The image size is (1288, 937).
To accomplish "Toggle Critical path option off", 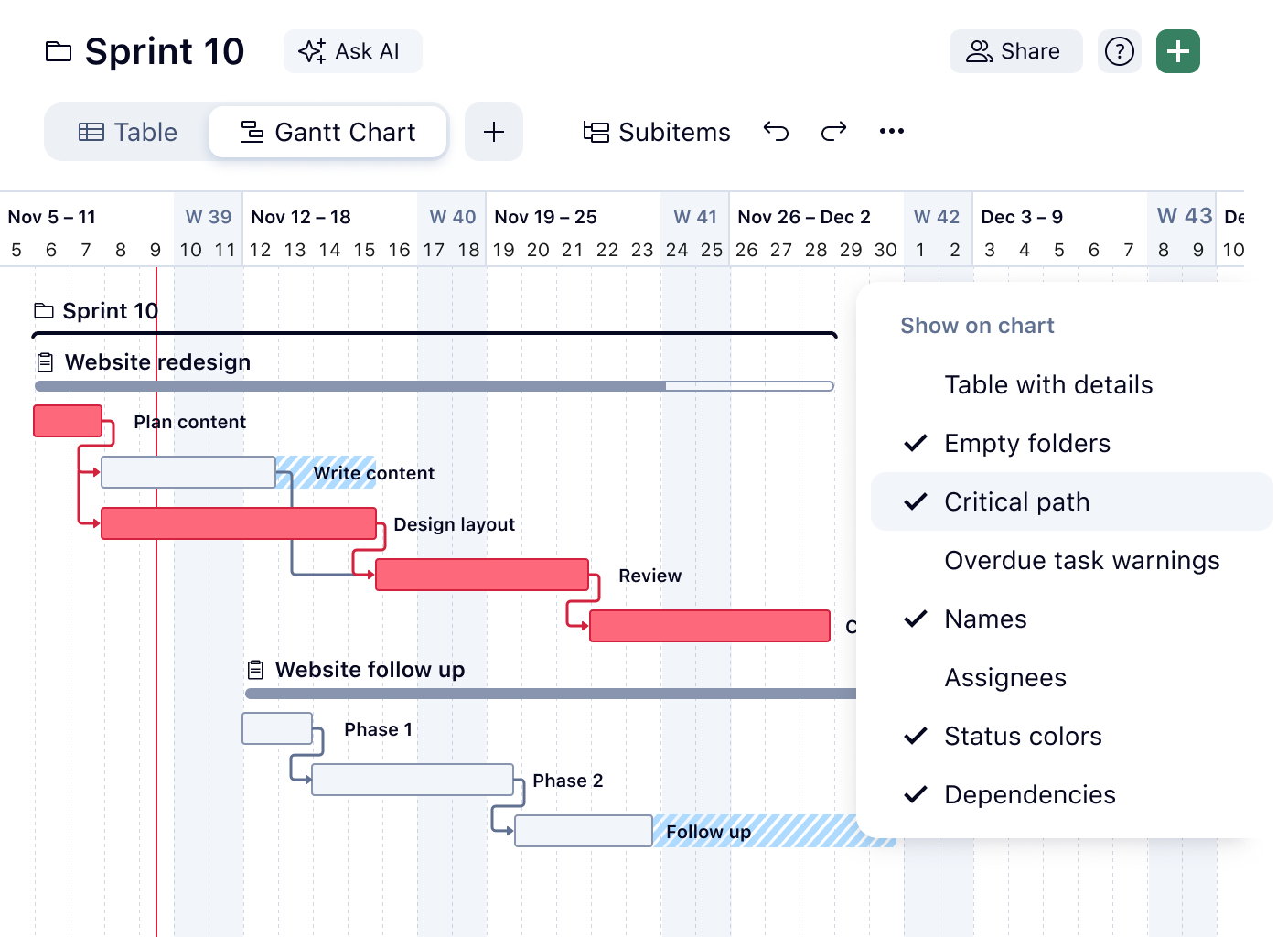I will click(x=1072, y=501).
